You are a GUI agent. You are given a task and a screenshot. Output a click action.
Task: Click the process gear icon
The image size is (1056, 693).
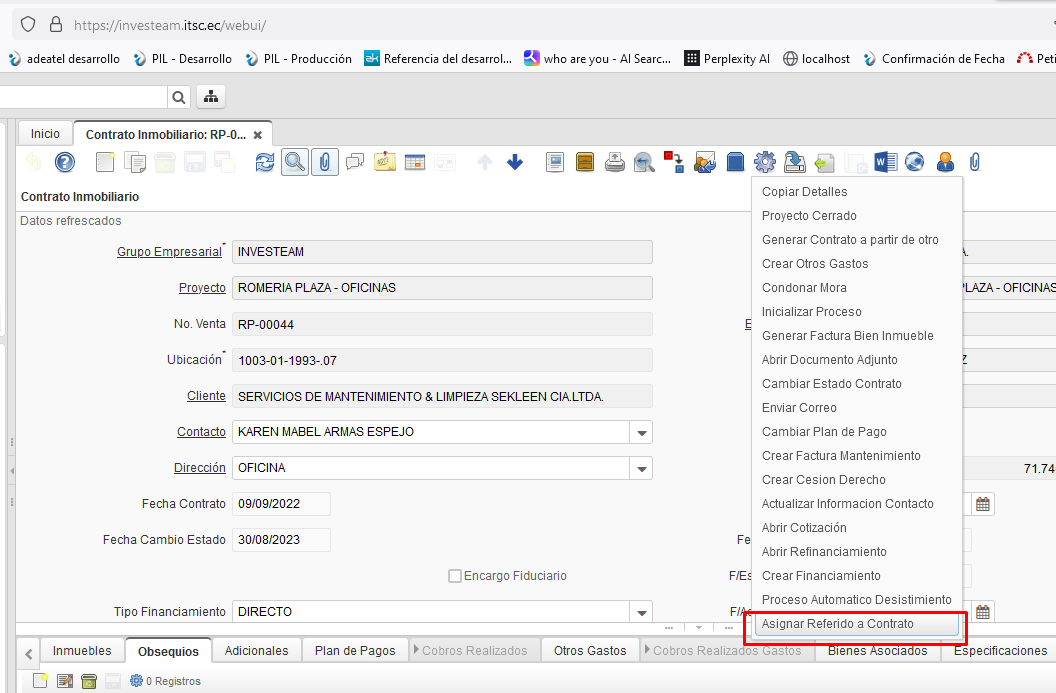pos(765,162)
